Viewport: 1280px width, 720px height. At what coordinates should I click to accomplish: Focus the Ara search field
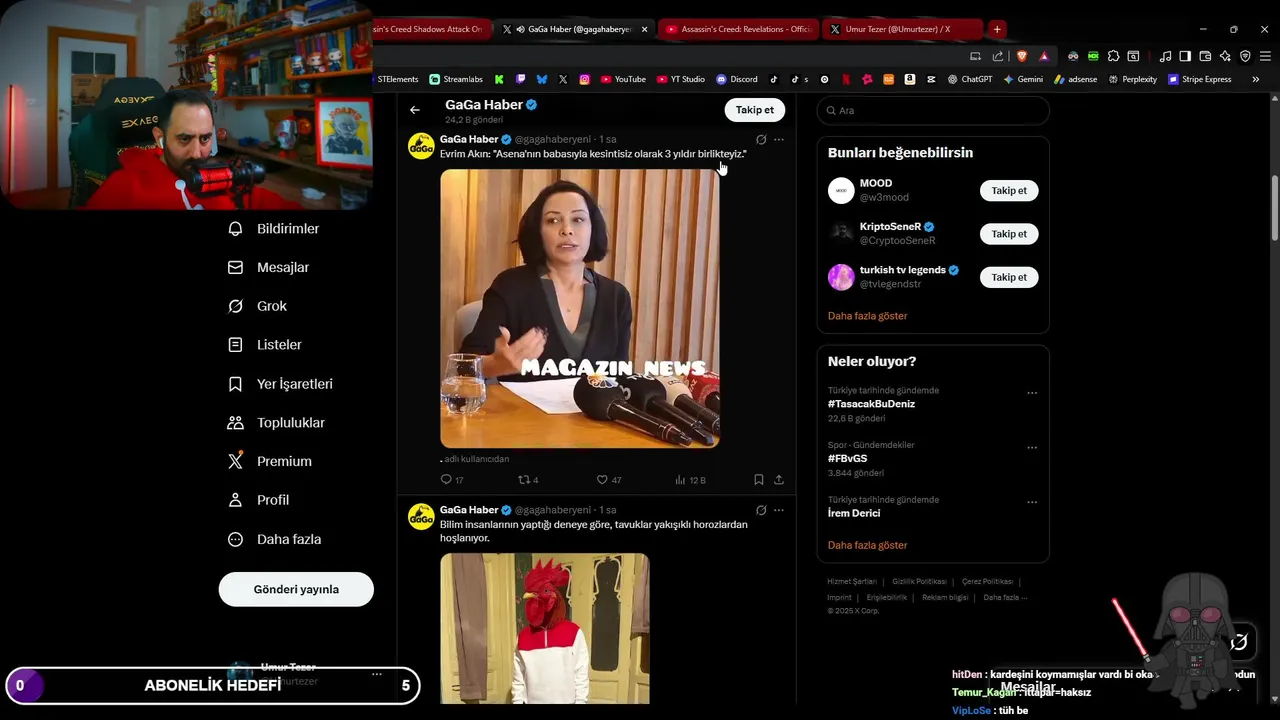tap(933, 110)
